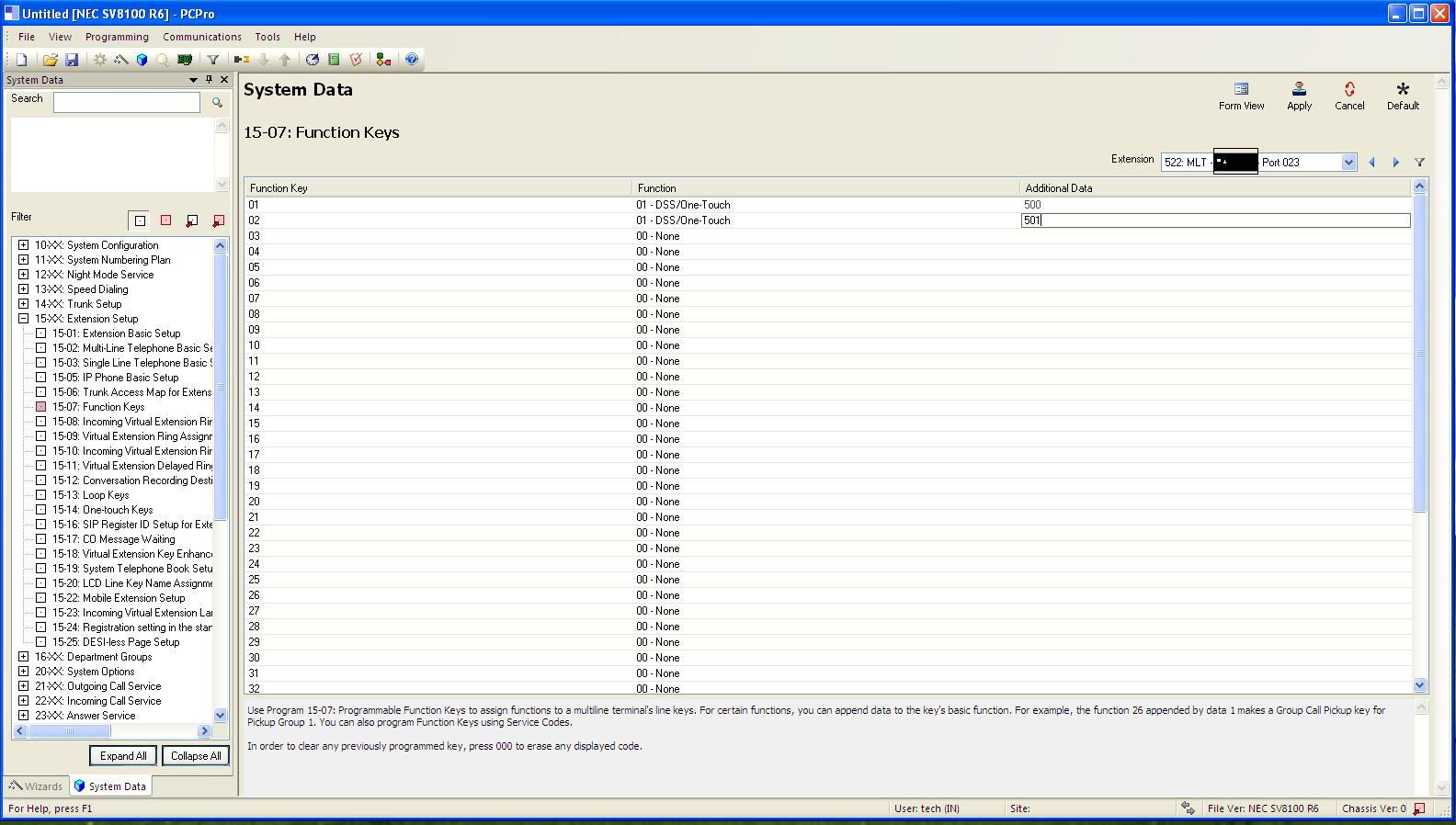
Task: Toggle the pink-square filter button
Action: [x=165, y=220]
